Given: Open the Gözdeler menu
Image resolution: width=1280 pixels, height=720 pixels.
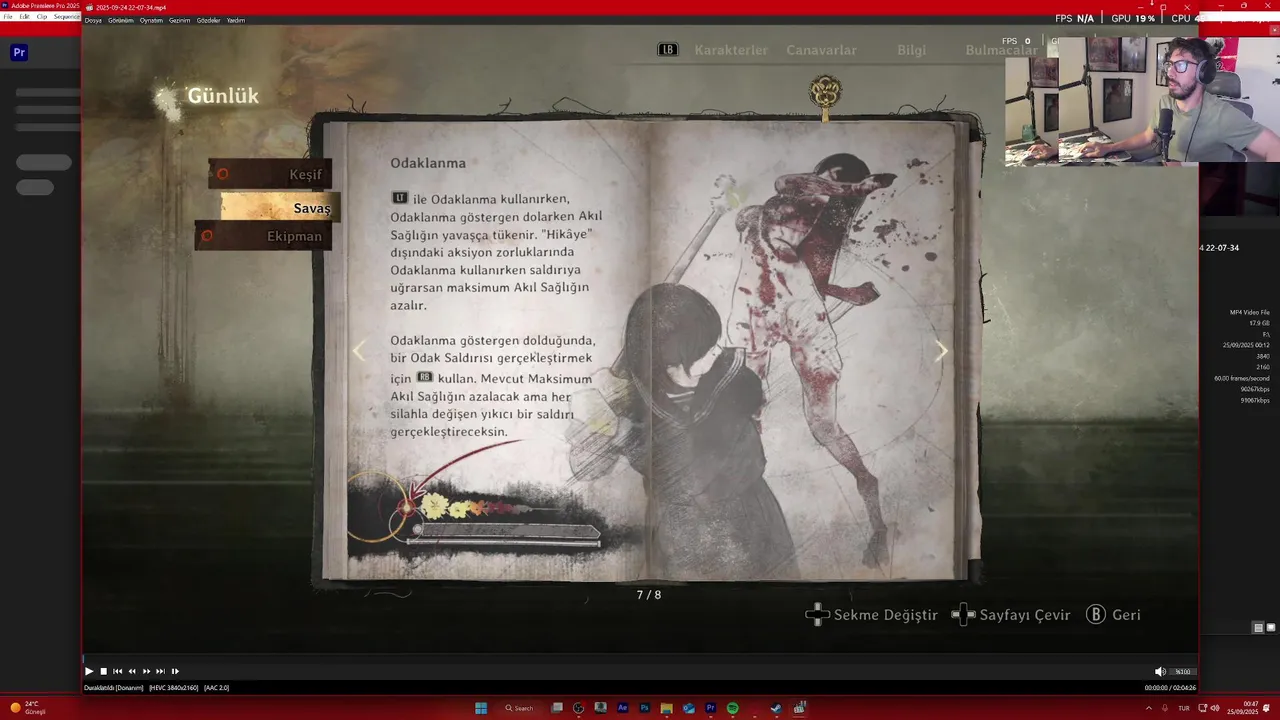Looking at the screenshot, I should point(208,20).
